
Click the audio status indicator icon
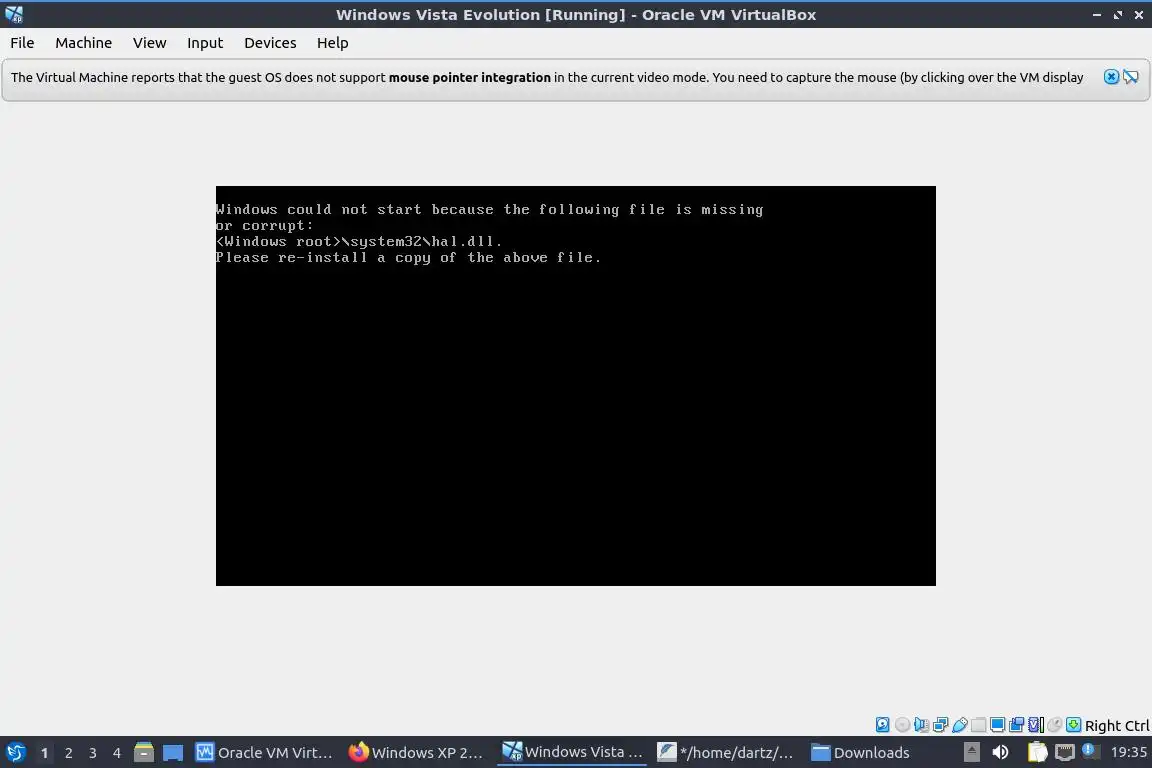tap(921, 725)
